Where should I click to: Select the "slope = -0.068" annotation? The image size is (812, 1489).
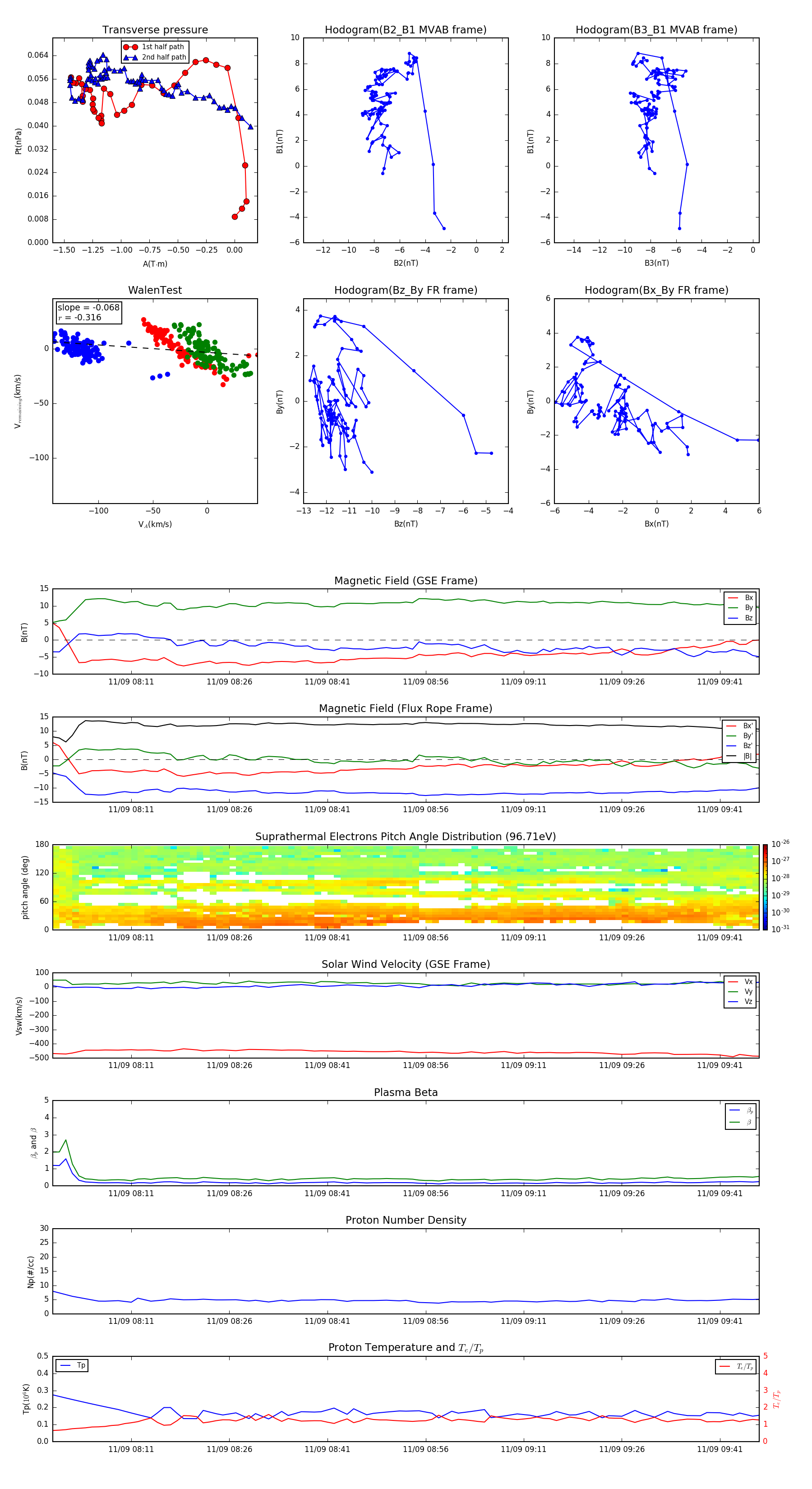click(88, 308)
